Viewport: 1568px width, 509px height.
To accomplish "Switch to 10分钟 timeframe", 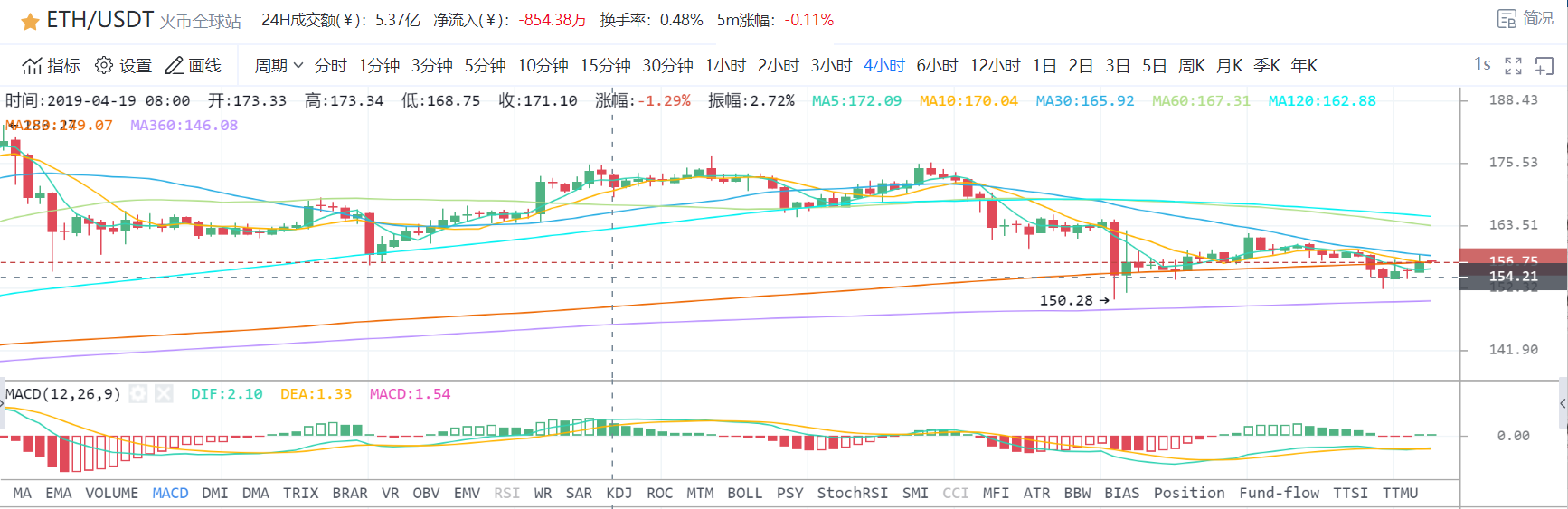I will 543,66.
